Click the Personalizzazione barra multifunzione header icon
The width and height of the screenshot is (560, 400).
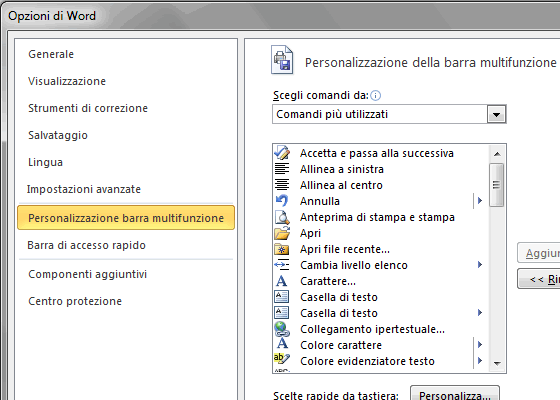tap(282, 60)
